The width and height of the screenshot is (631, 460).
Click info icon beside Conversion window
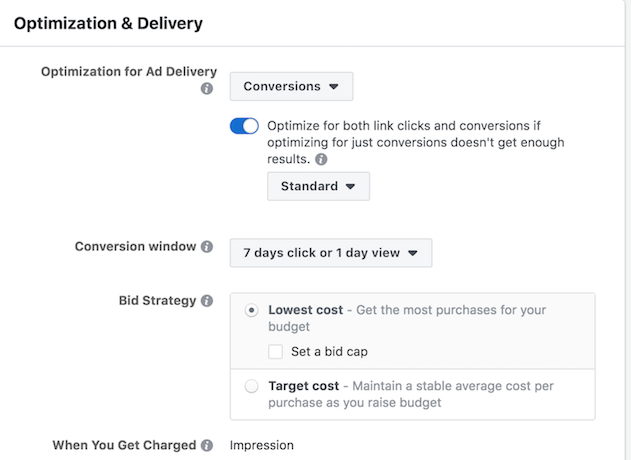click(207, 246)
